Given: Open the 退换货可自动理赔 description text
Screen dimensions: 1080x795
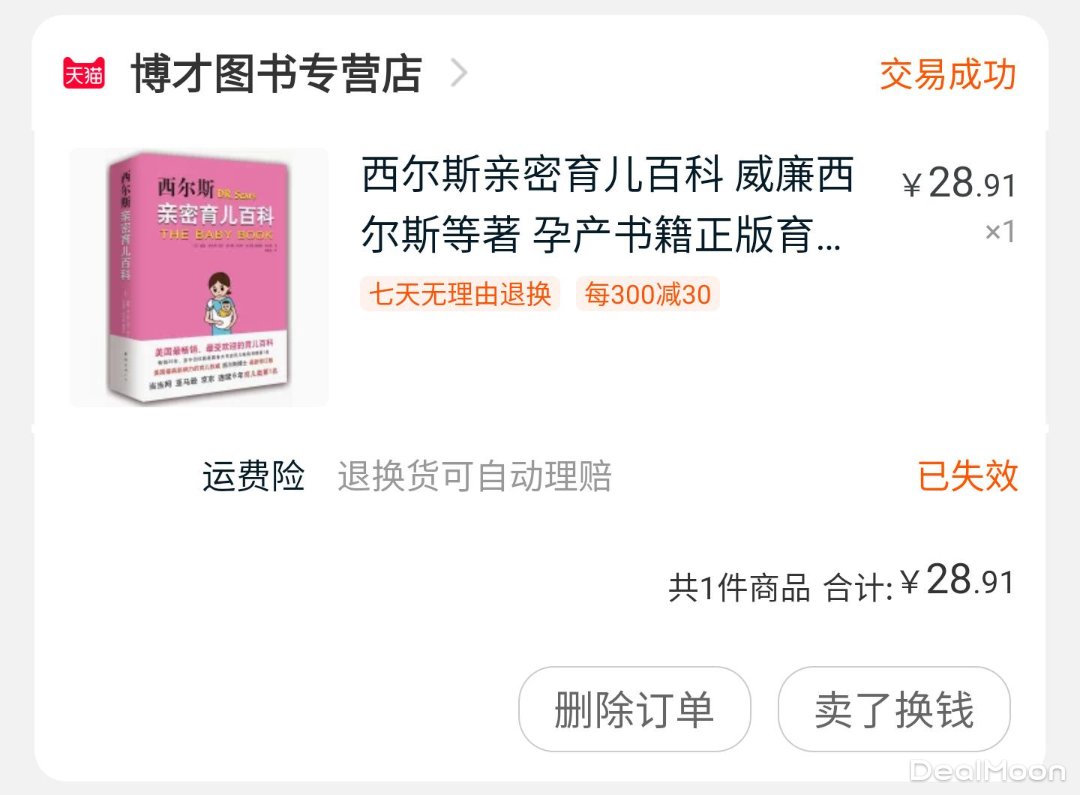Looking at the screenshot, I should coord(474,476).
